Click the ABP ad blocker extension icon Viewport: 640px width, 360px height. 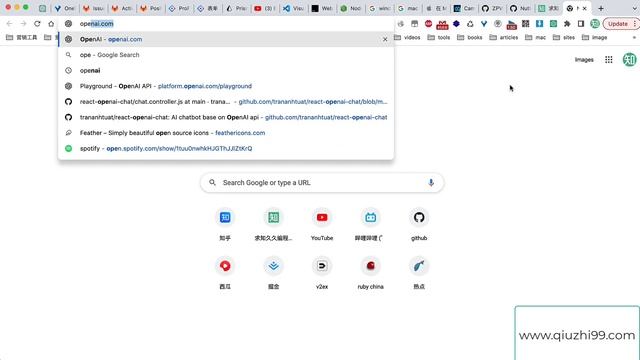(x=428, y=24)
